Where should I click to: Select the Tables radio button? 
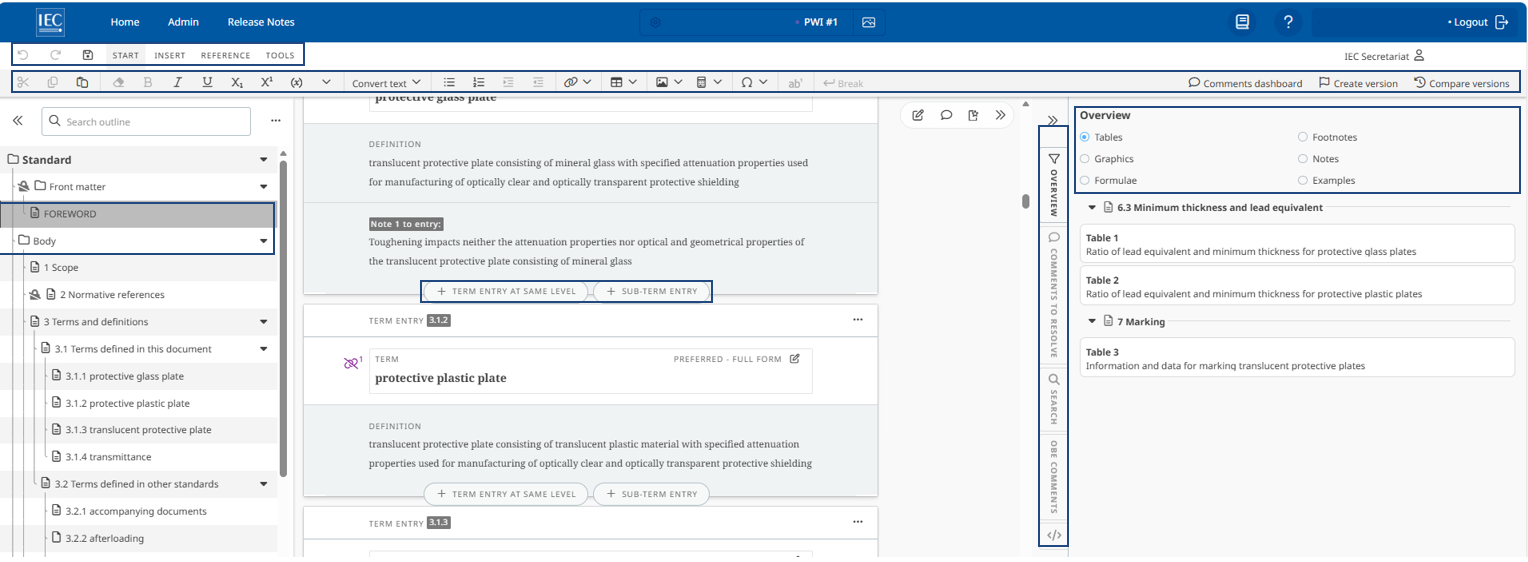[x=1085, y=137]
